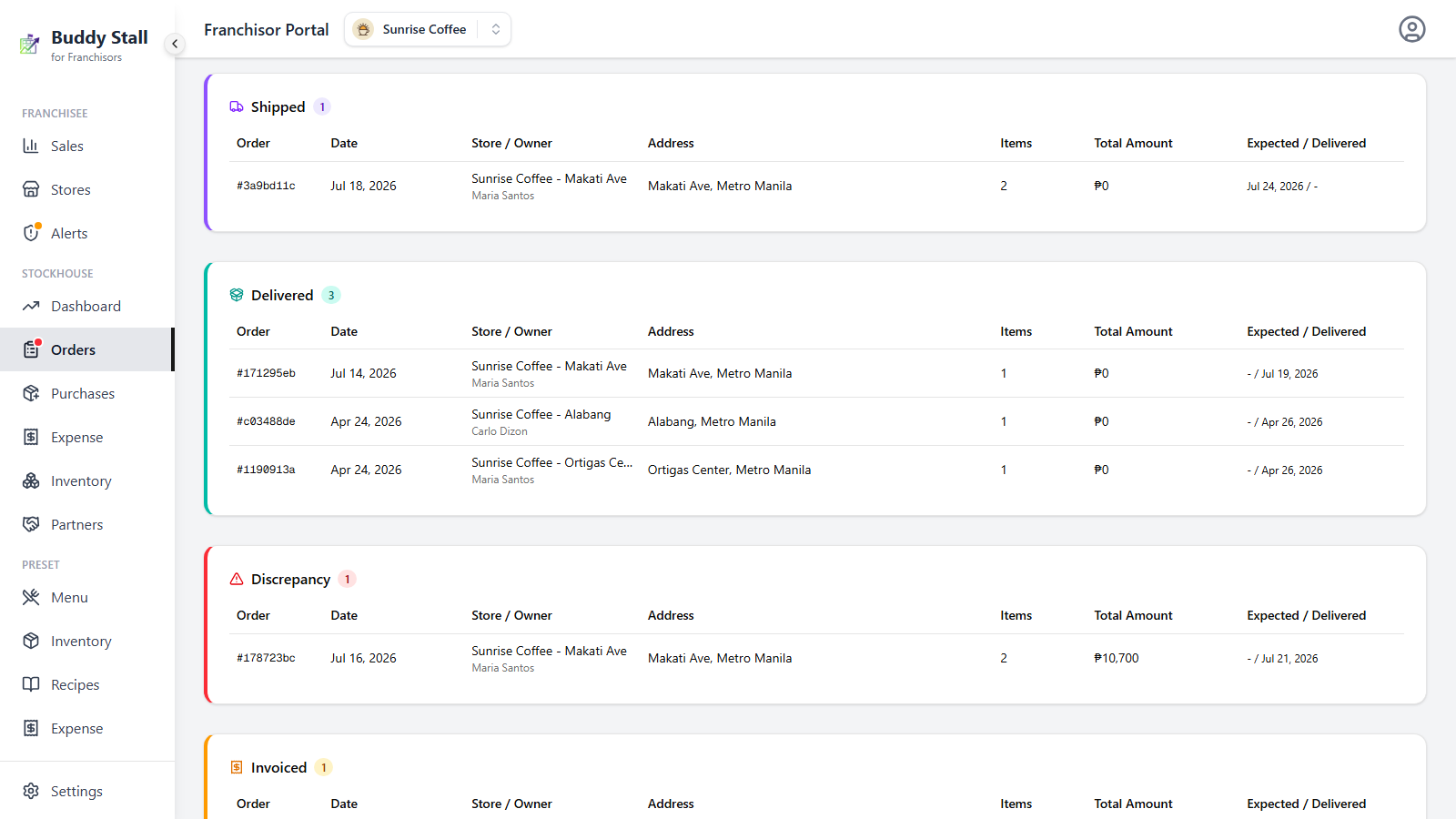Open discrepancy order #178723bc
This screenshot has width=1456, height=819.
[x=816, y=658]
